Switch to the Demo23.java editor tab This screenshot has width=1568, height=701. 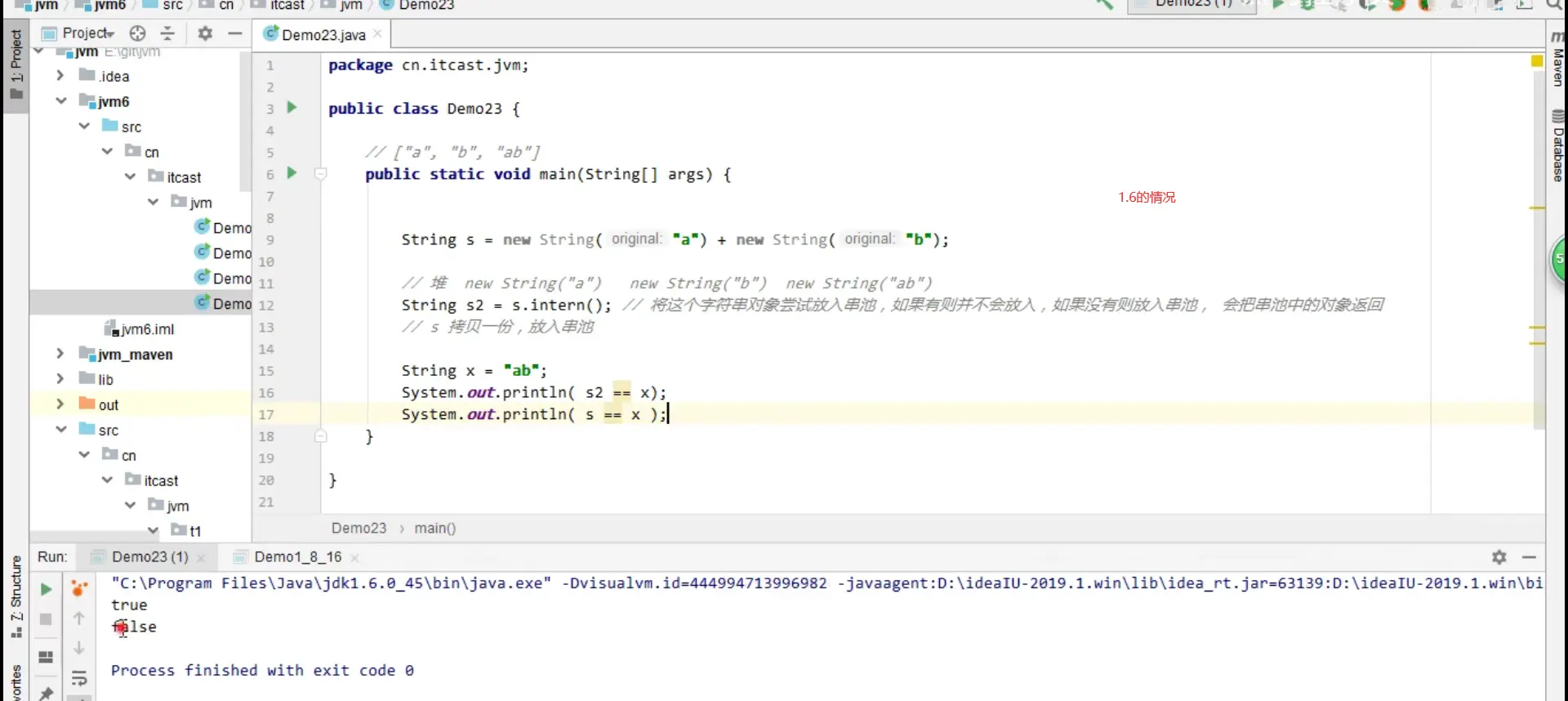[322, 34]
